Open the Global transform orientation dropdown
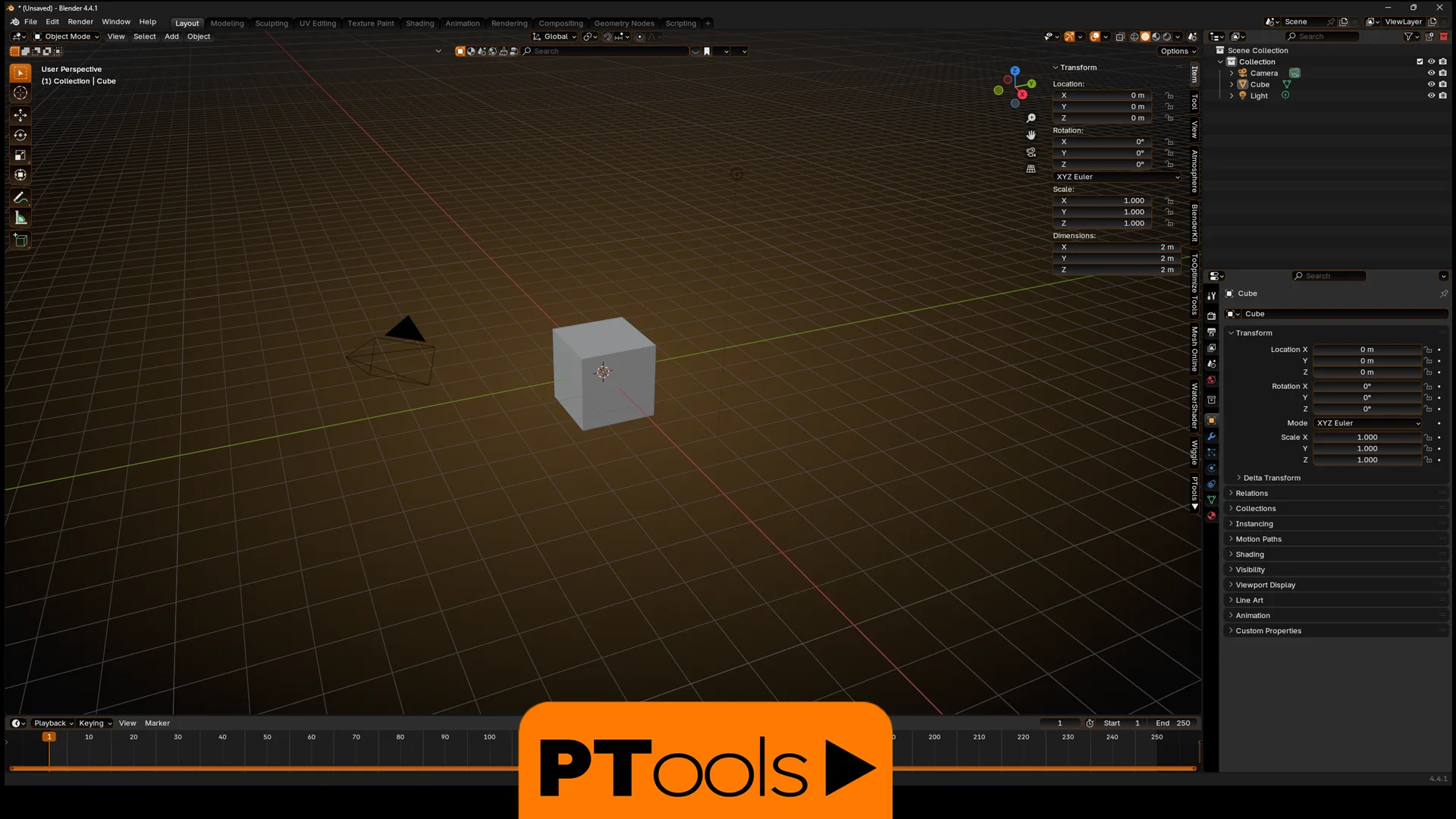 click(554, 36)
